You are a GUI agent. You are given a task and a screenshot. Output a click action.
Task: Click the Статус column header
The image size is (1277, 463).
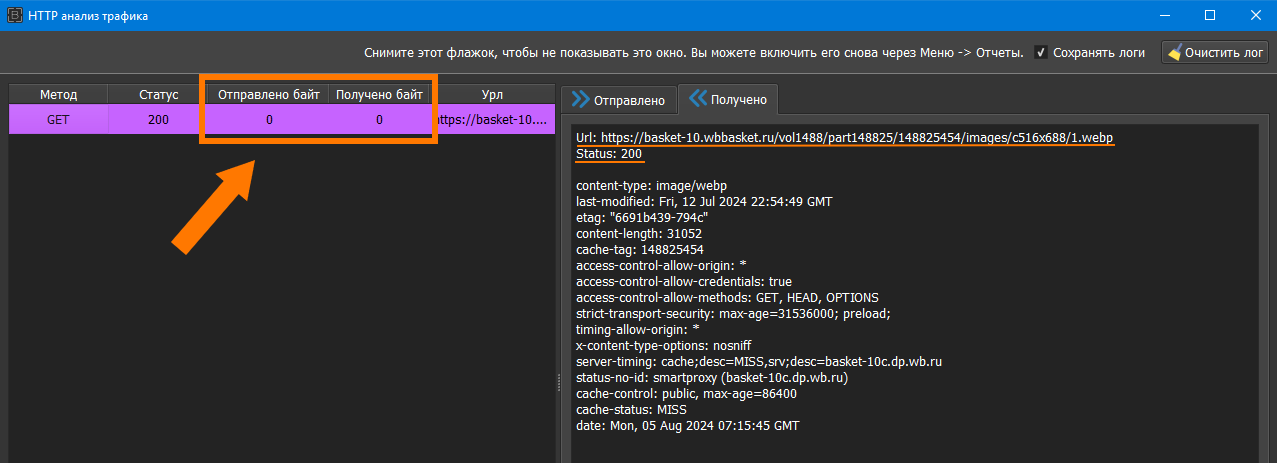pos(158,94)
